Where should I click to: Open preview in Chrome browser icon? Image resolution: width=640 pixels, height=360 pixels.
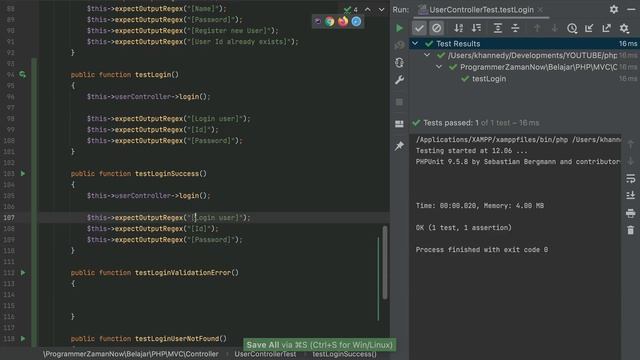pos(330,22)
